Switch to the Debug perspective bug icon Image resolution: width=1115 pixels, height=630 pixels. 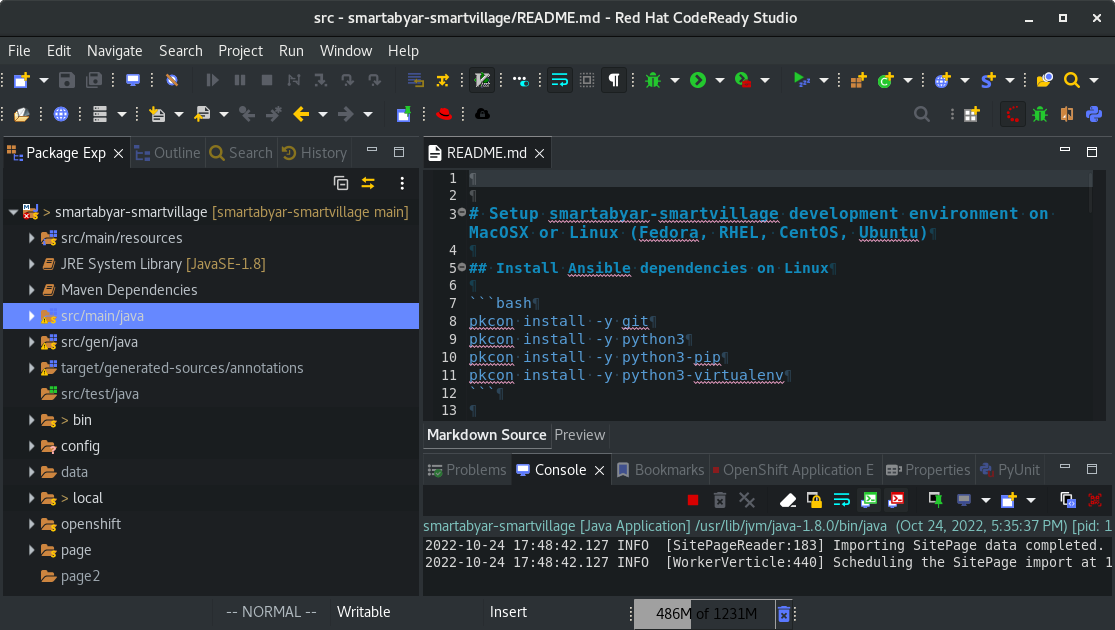(x=1040, y=114)
